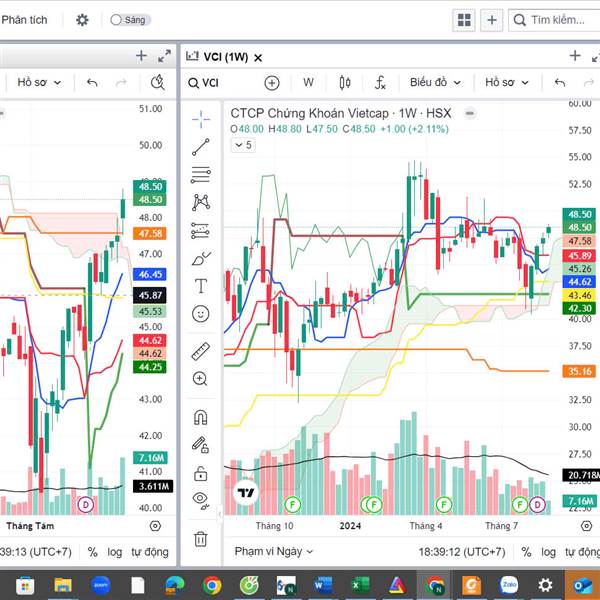Screen dimensions: 600x600
Task: Click the F earnings marker near Tháng 4
Action: pos(444,505)
